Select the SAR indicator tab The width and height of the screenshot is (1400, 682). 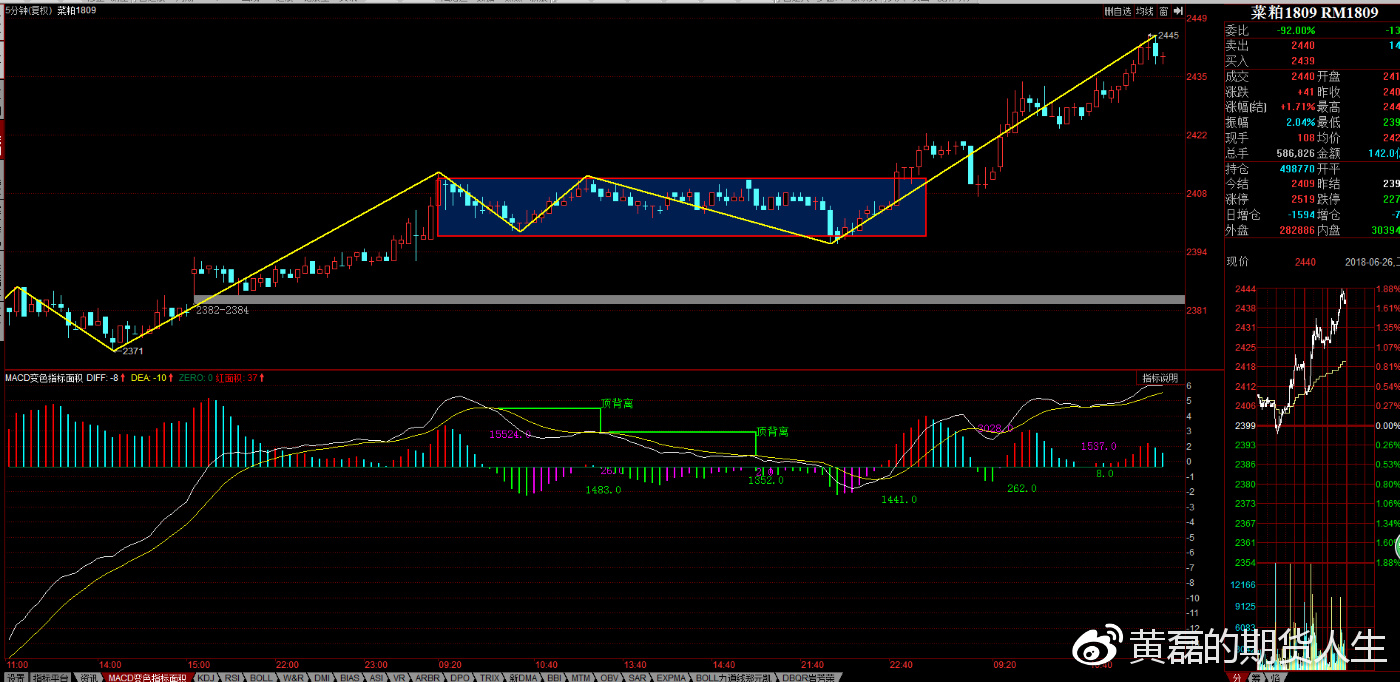point(637,677)
